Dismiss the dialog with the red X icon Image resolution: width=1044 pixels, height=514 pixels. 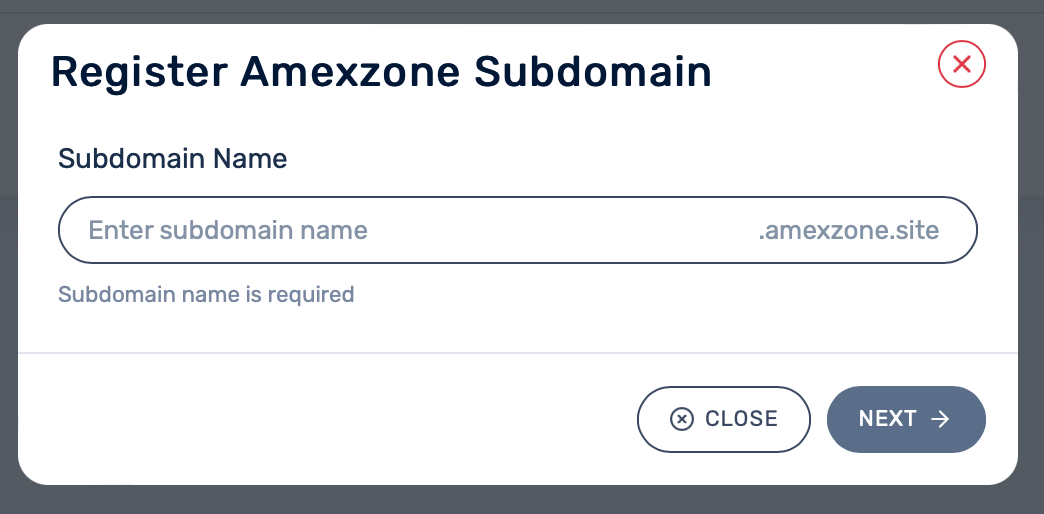tap(962, 65)
